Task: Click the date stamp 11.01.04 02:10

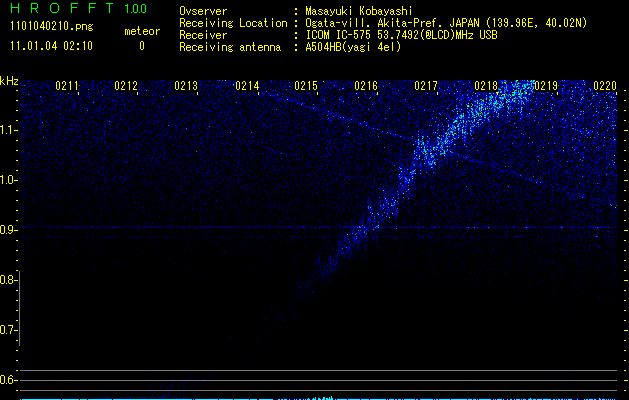Action: [x=51, y=46]
